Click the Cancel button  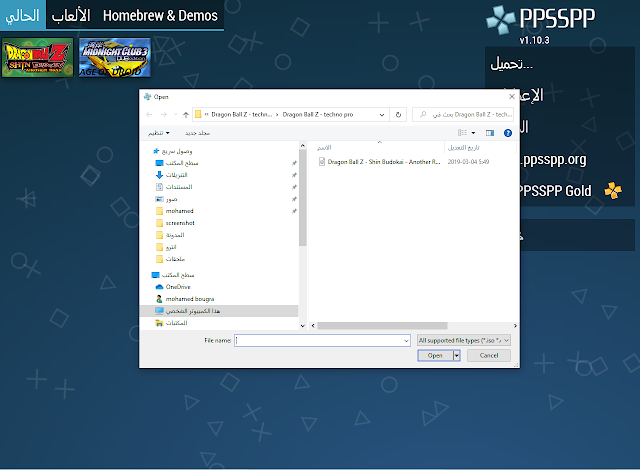tap(489, 355)
